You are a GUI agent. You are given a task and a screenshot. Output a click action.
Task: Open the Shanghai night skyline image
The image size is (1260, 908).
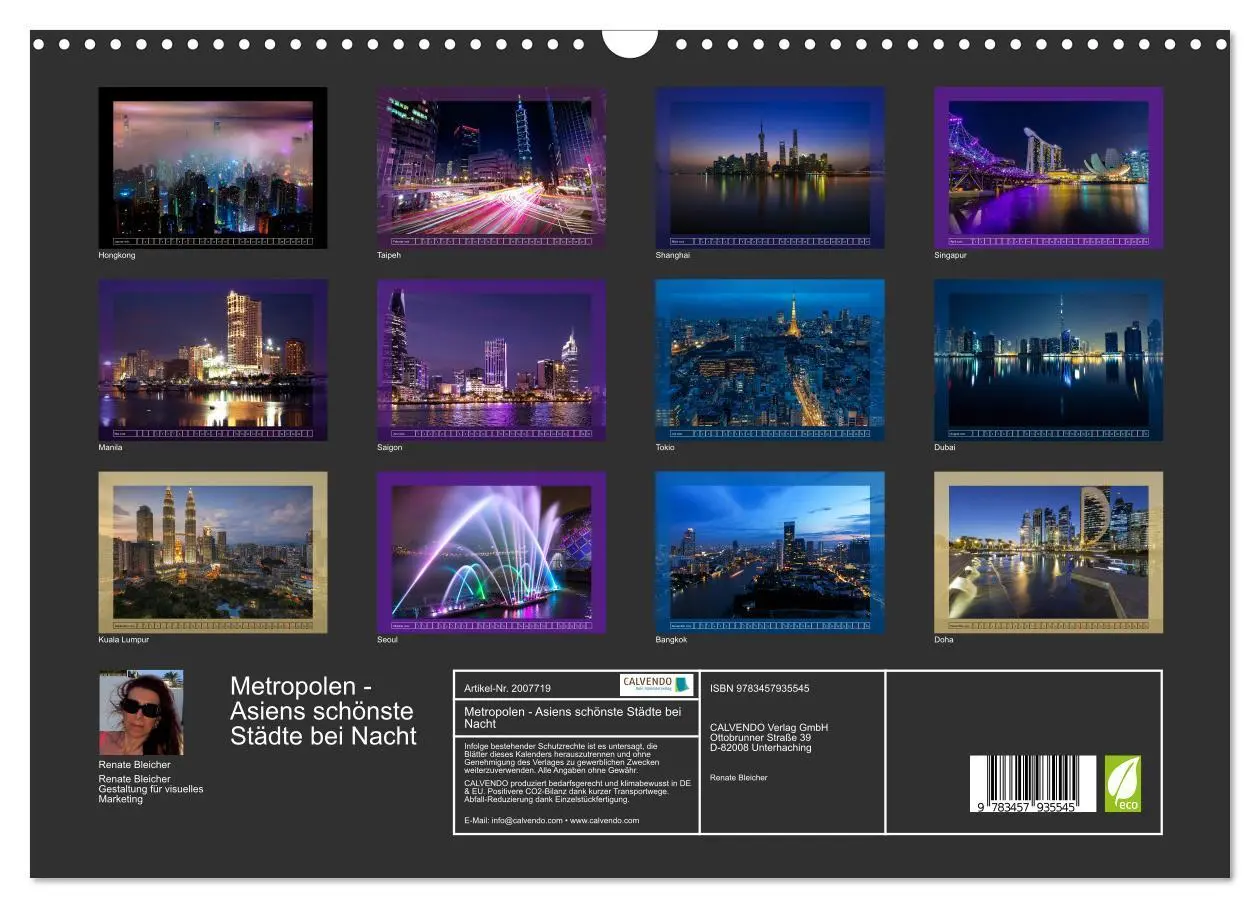(x=770, y=168)
